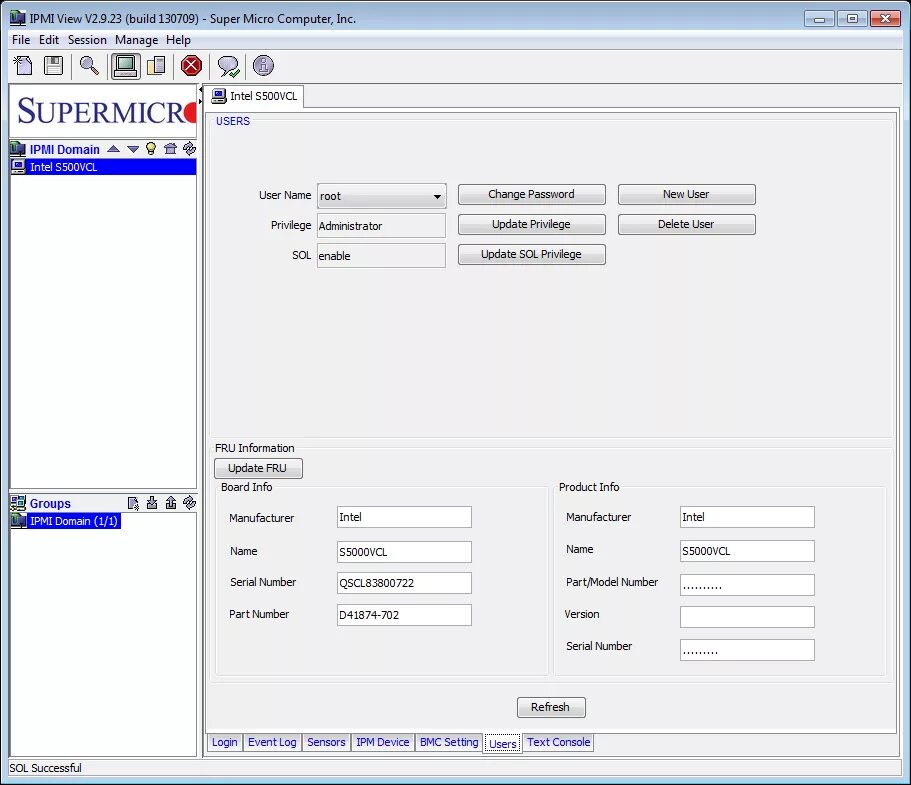Click the New file icon in toolbar

[x=23, y=66]
